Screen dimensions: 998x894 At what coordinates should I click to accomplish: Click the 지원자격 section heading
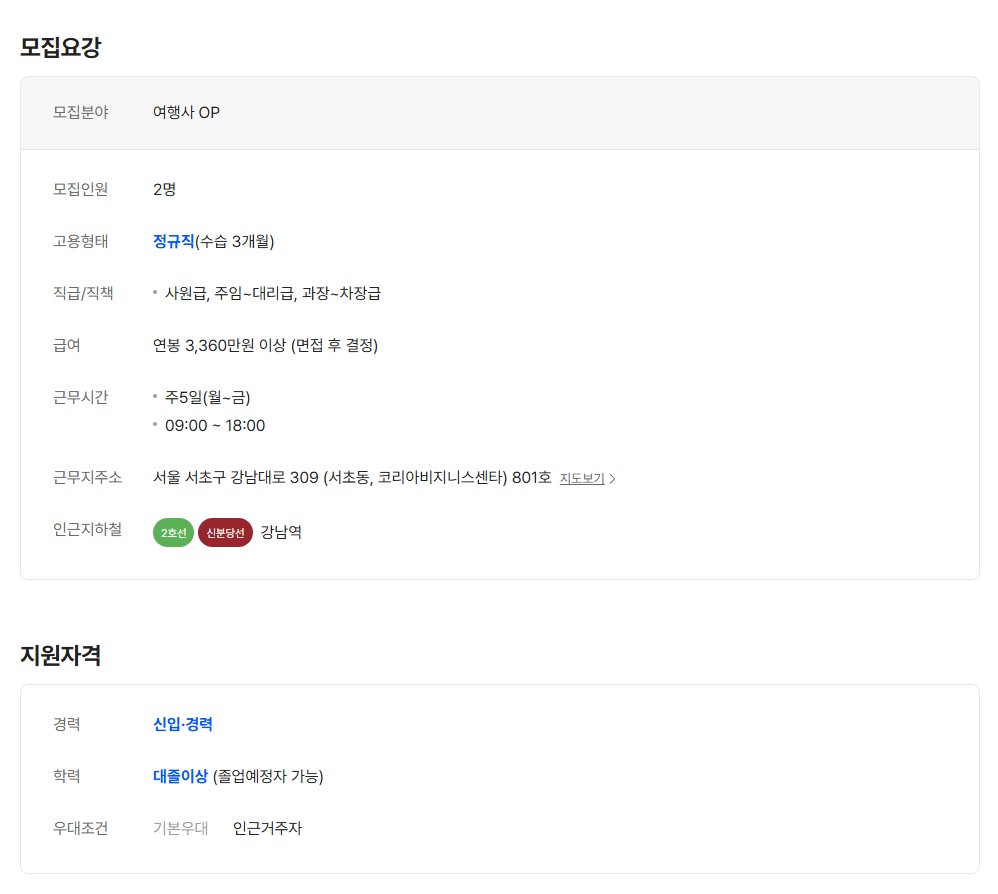pos(60,655)
